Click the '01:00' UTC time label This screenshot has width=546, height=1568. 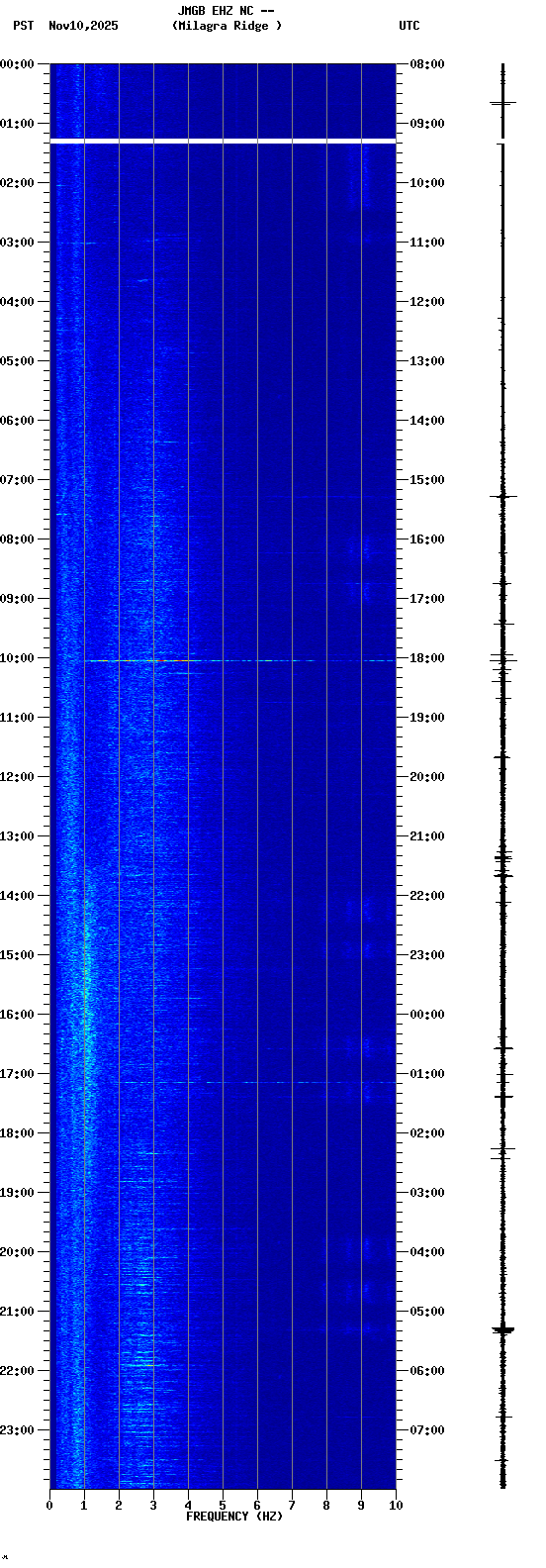point(427,1074)
